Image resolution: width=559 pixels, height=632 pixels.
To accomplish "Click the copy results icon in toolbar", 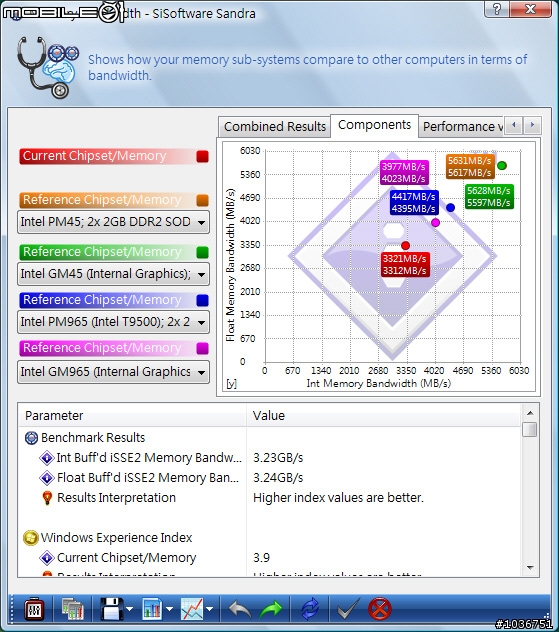I will coord(73,609).
